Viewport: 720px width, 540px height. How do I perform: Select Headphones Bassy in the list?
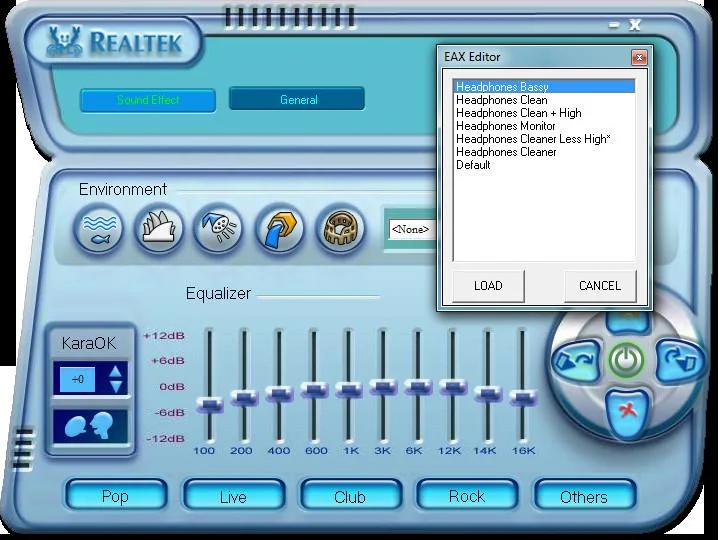click(x=545, y=87)
